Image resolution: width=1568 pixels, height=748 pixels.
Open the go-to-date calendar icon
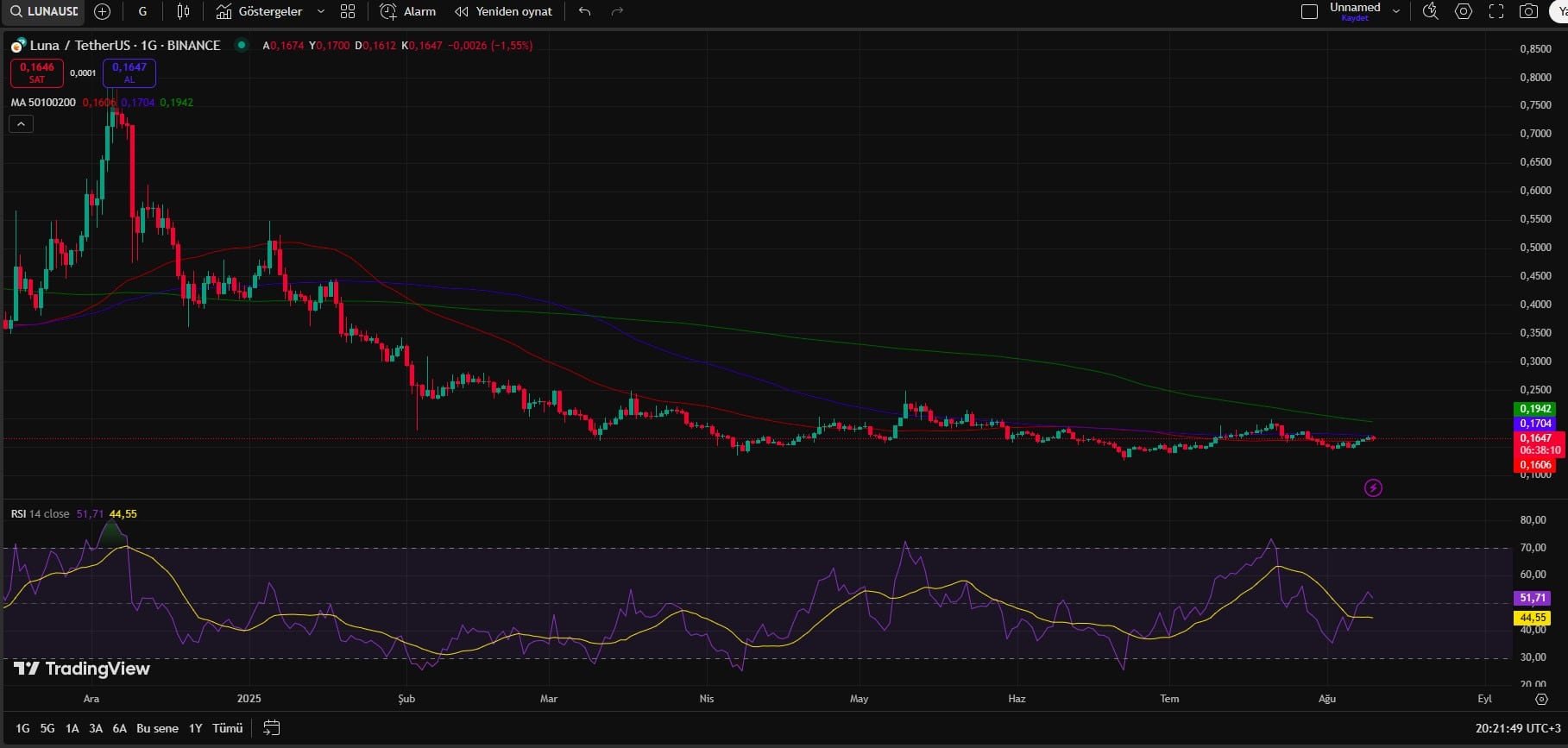pyautogui.click(x=271, y=728)
